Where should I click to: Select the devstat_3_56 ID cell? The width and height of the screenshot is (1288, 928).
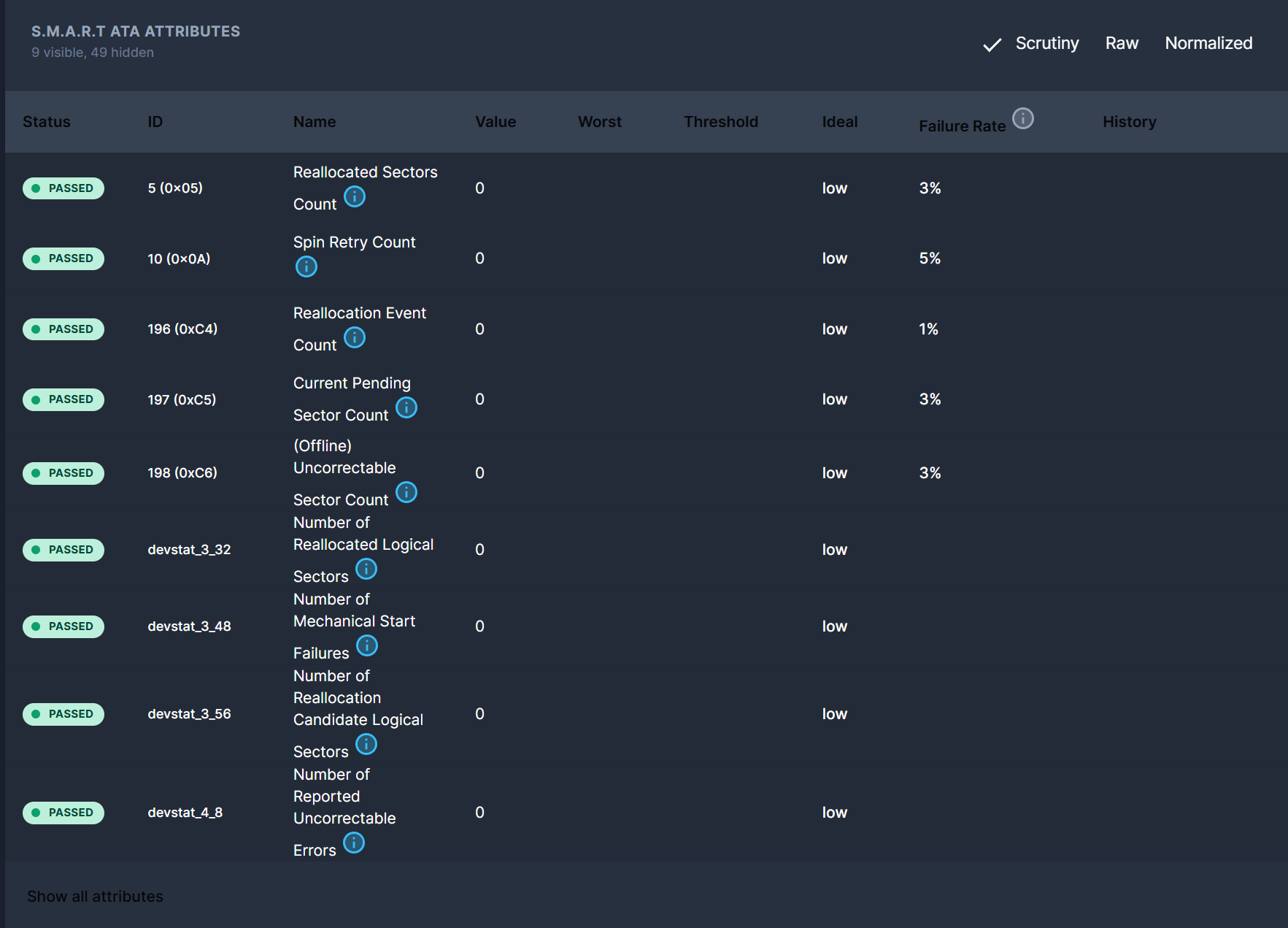coord(189,714)
